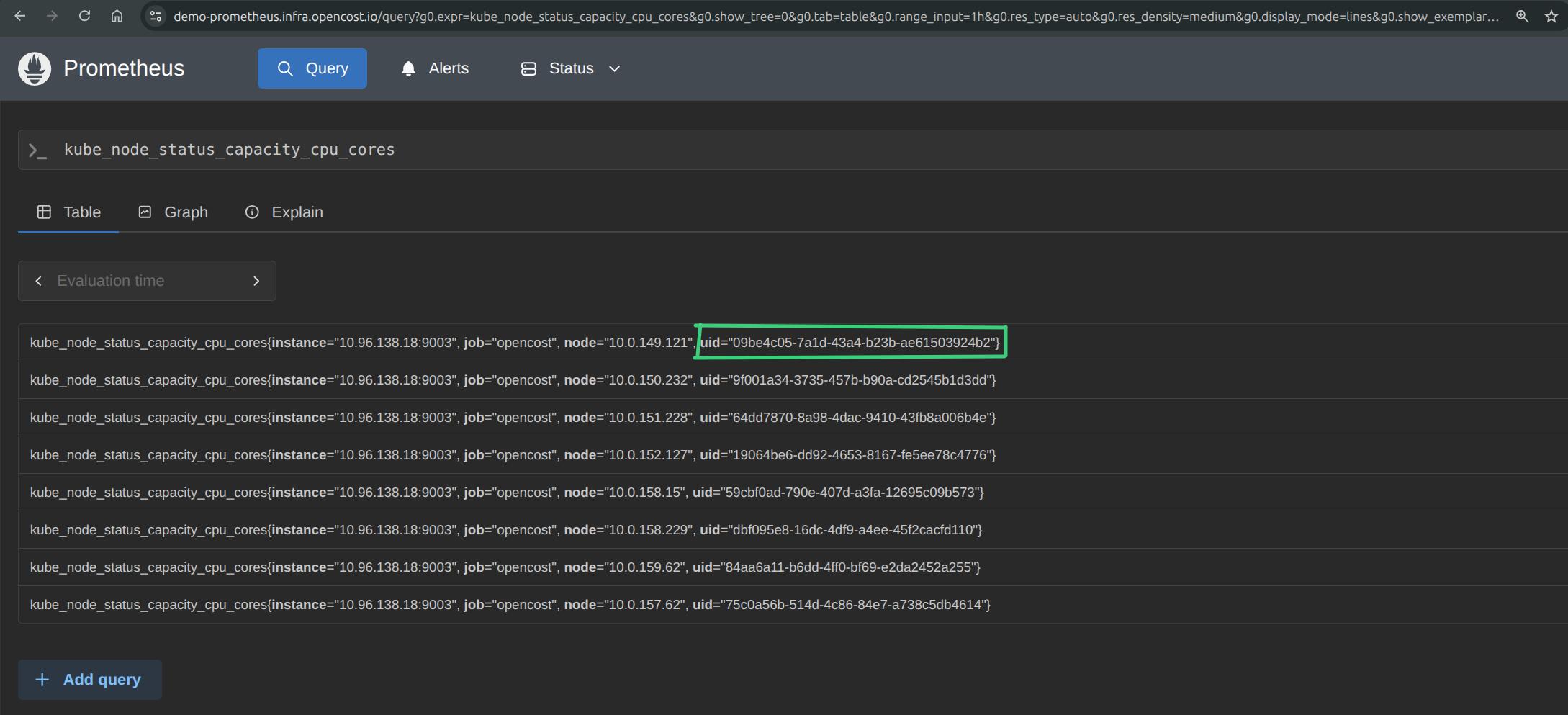Click the bell icon next to Alerts
This screenshot has height=715, width=1568.
pos(408,68)
